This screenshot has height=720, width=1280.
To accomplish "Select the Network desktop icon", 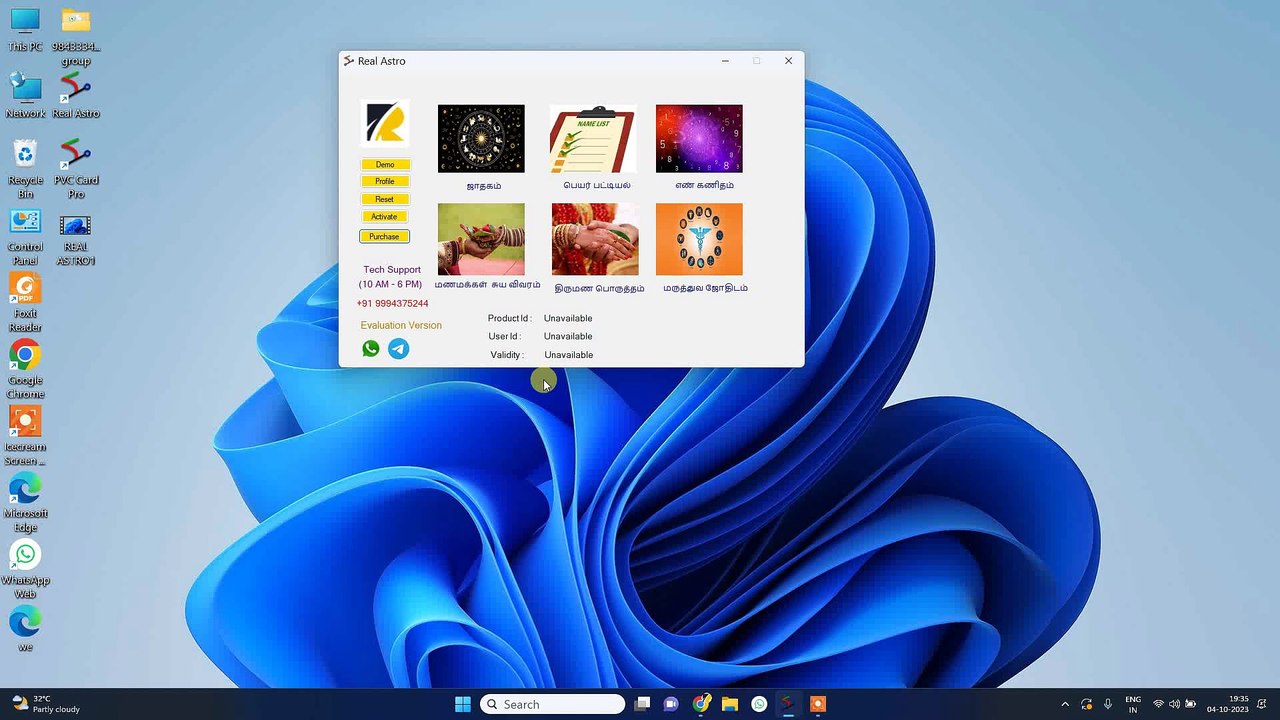I will [25, 97].
